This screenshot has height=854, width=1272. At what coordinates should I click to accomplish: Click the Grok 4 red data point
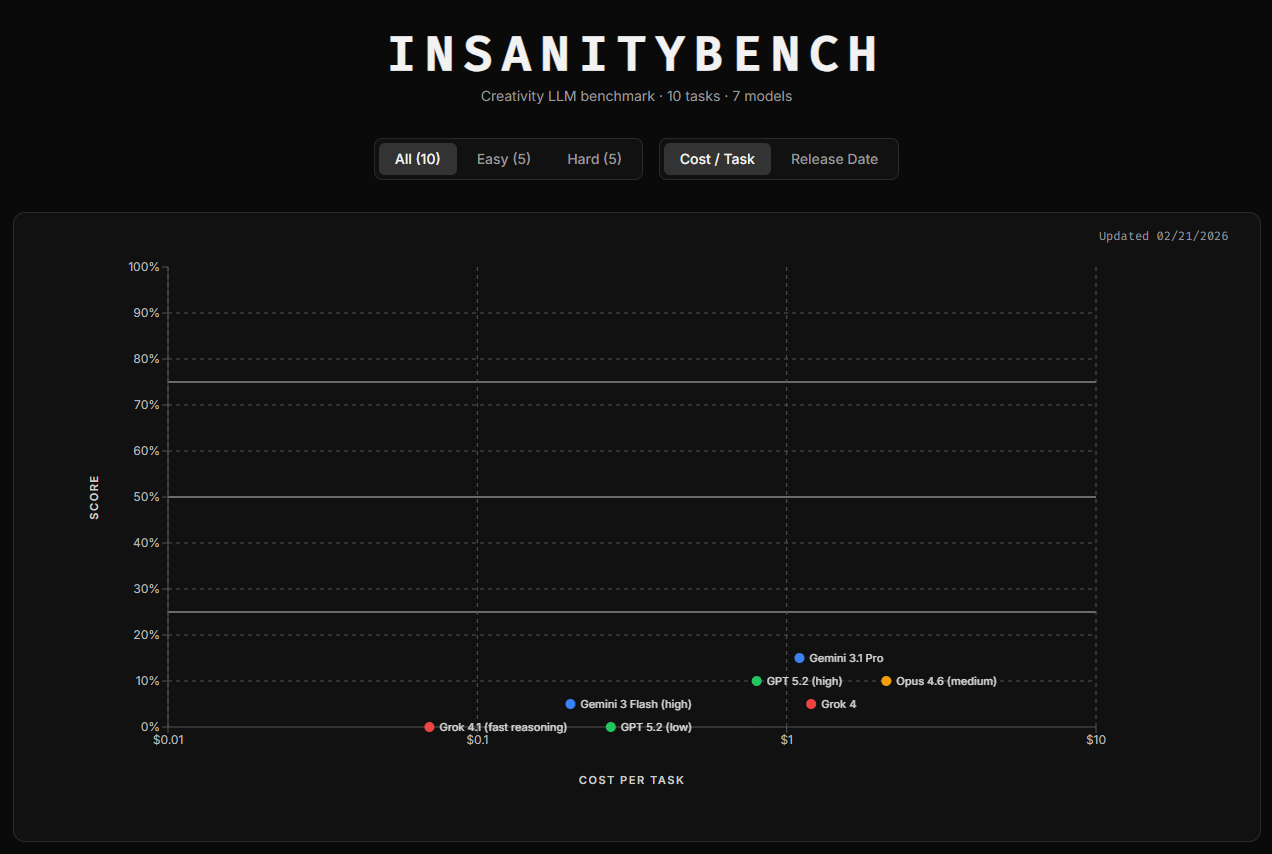[x=811, y=704]
